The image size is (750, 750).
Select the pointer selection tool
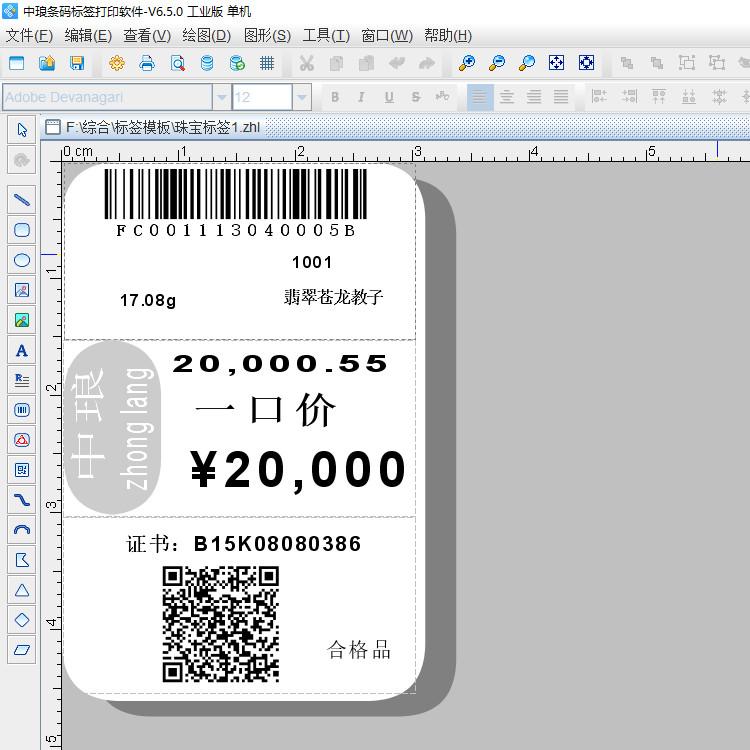[22, 130]
